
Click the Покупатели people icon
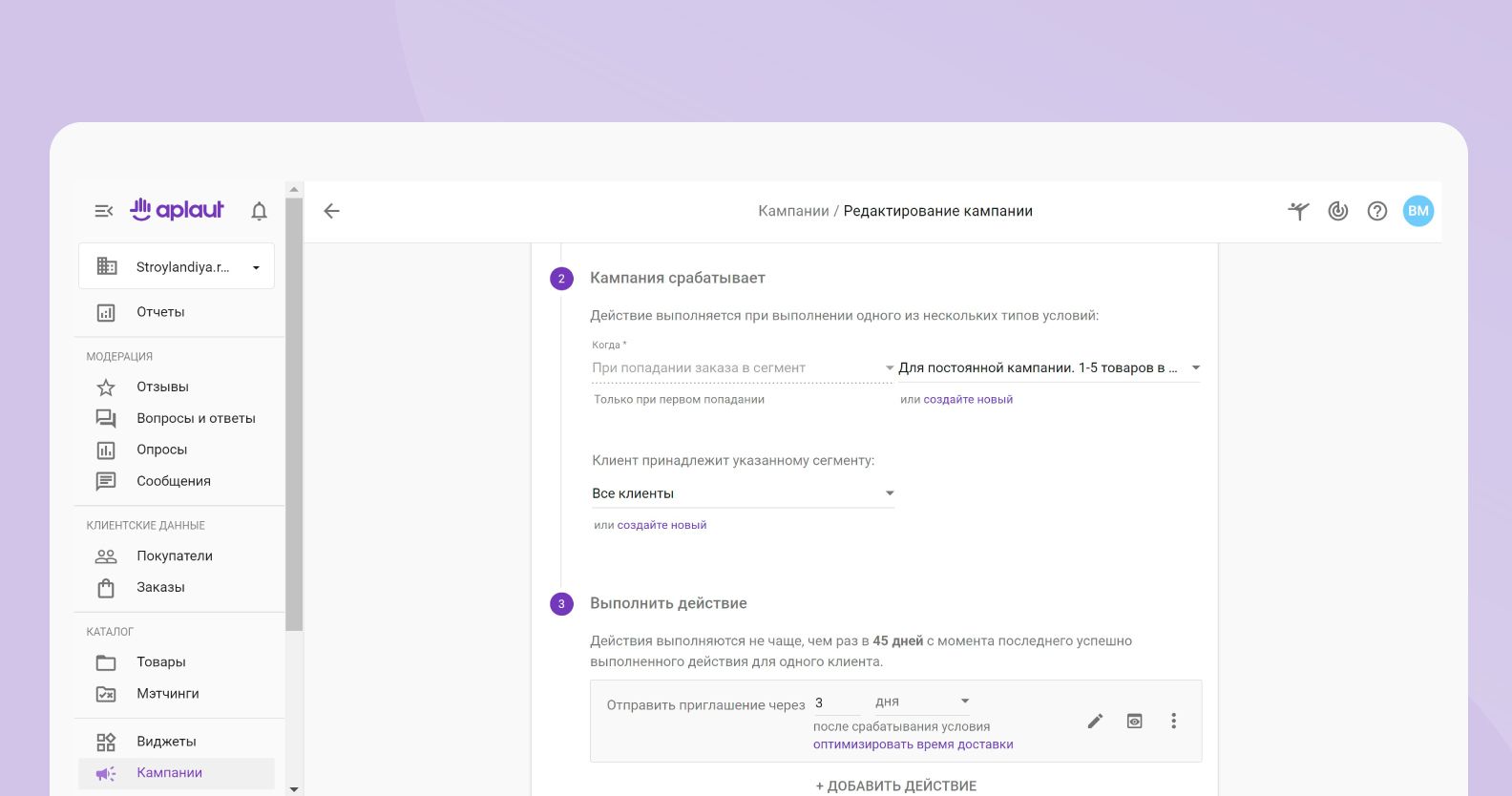click(x=106, y=555)
